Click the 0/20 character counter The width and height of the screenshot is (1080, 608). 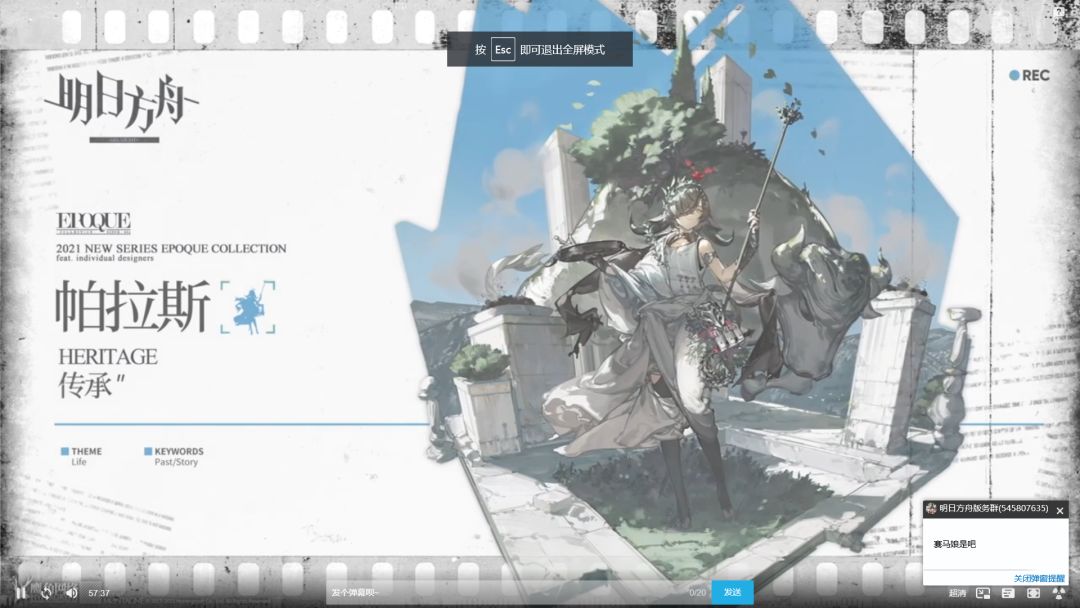click(x=698, y=593)
